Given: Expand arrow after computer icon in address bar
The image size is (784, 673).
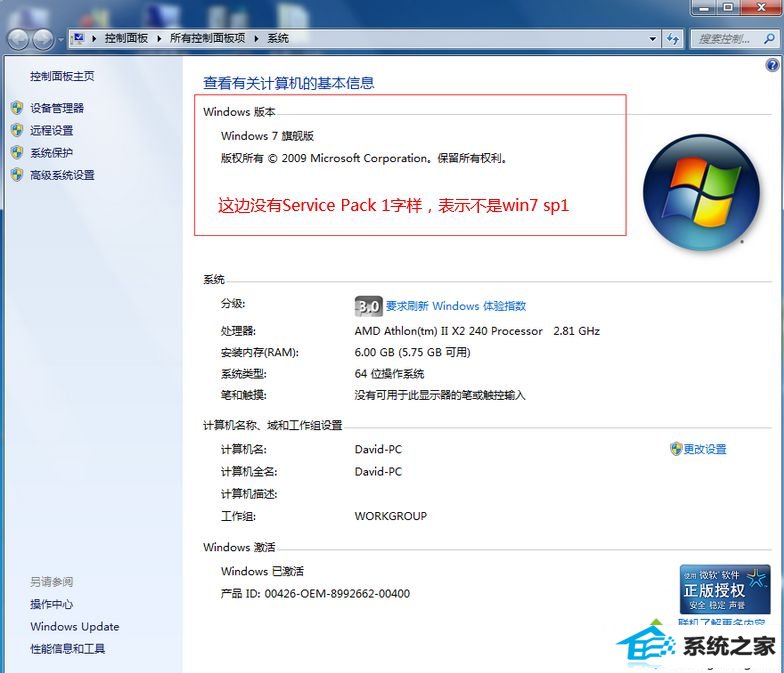Looking at the screenshot, I should [x=94, y=38].
